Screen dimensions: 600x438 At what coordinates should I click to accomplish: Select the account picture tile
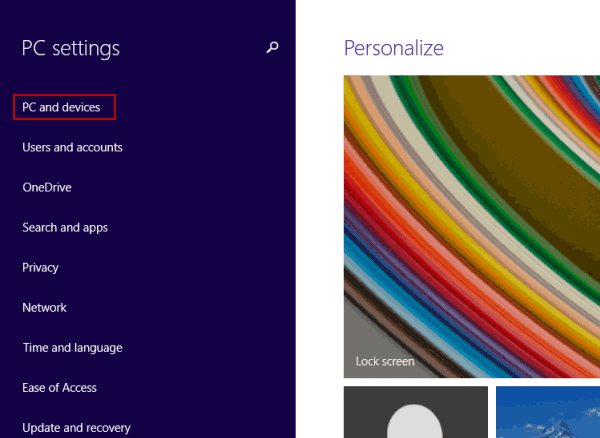(416, 412)
